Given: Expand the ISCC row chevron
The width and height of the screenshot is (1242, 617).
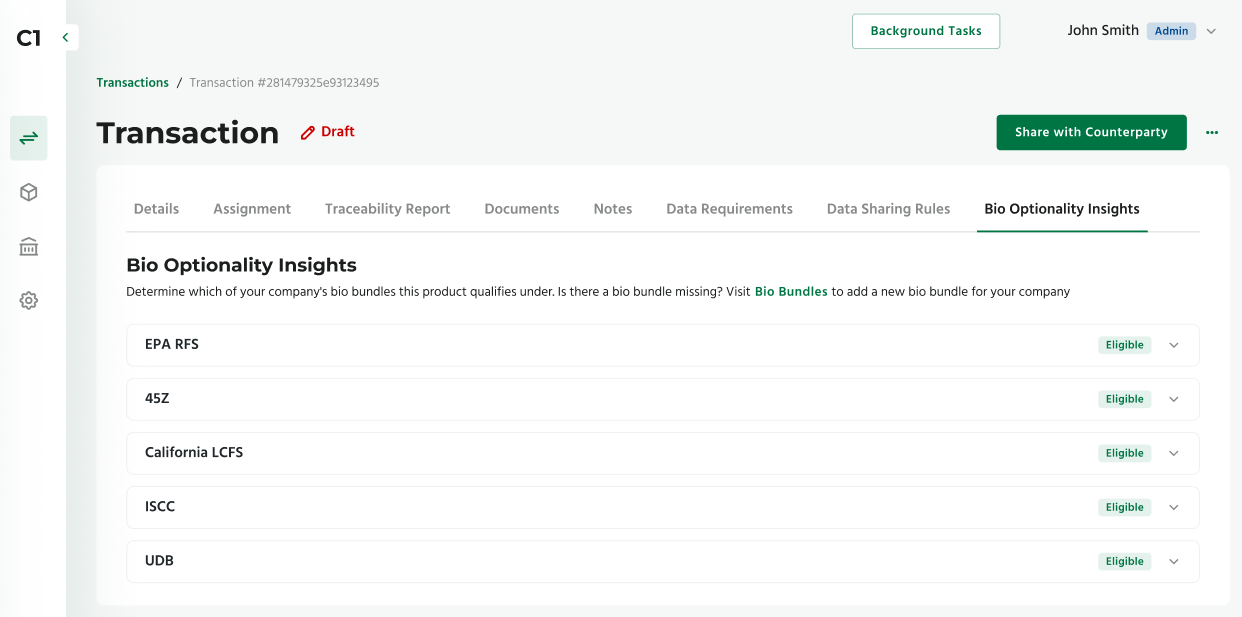Looking at the screenshot, I should [1174, 507].
